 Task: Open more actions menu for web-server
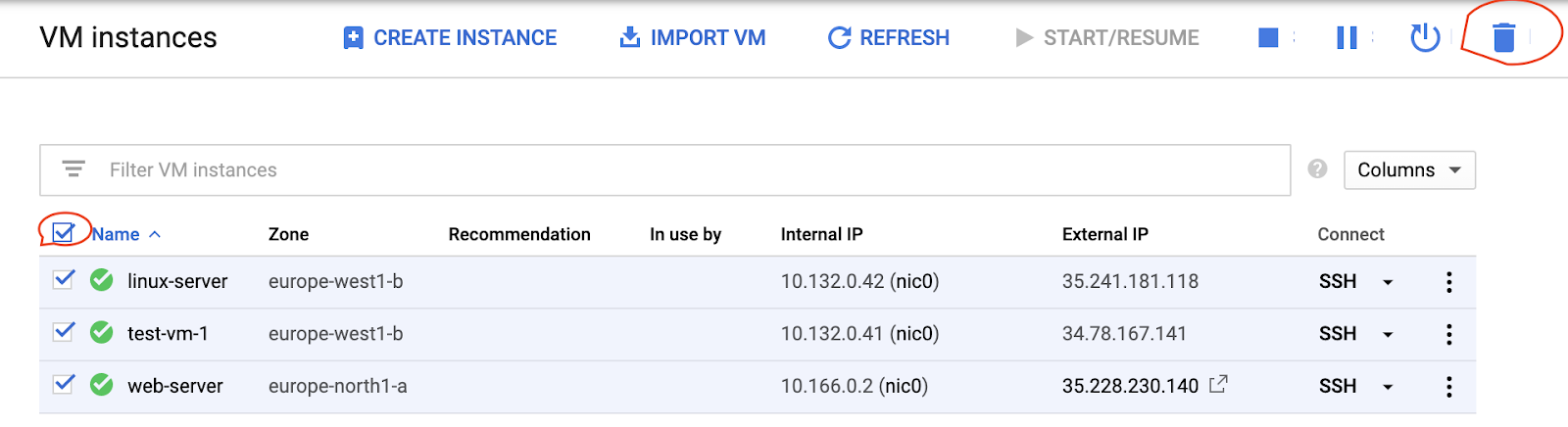click(1448, 387)
